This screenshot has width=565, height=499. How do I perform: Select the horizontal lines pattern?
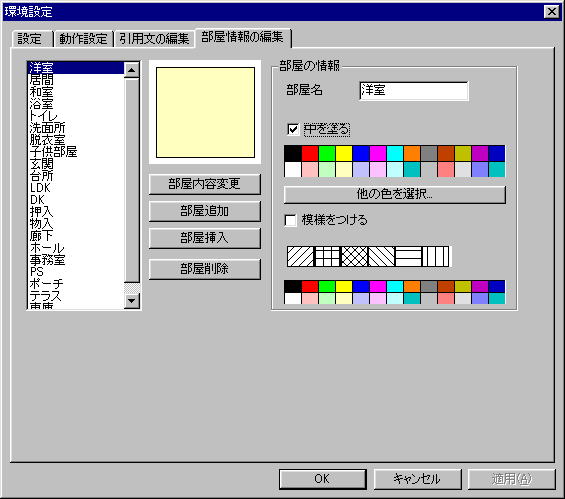(409, 257)
